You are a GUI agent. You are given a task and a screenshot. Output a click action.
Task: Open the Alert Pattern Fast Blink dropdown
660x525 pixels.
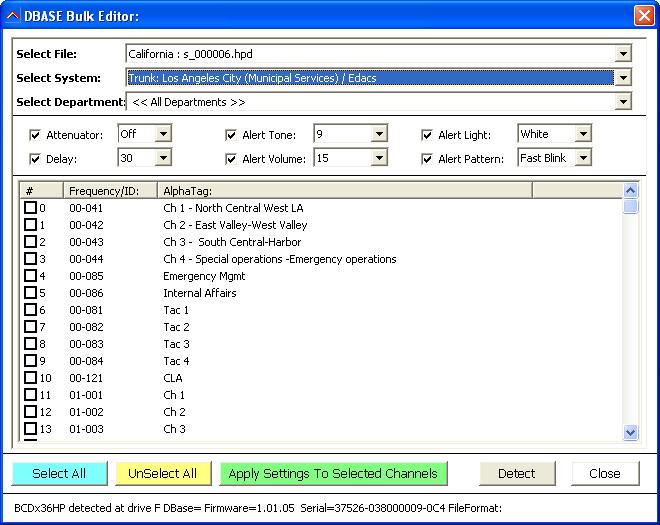point(583,158)
